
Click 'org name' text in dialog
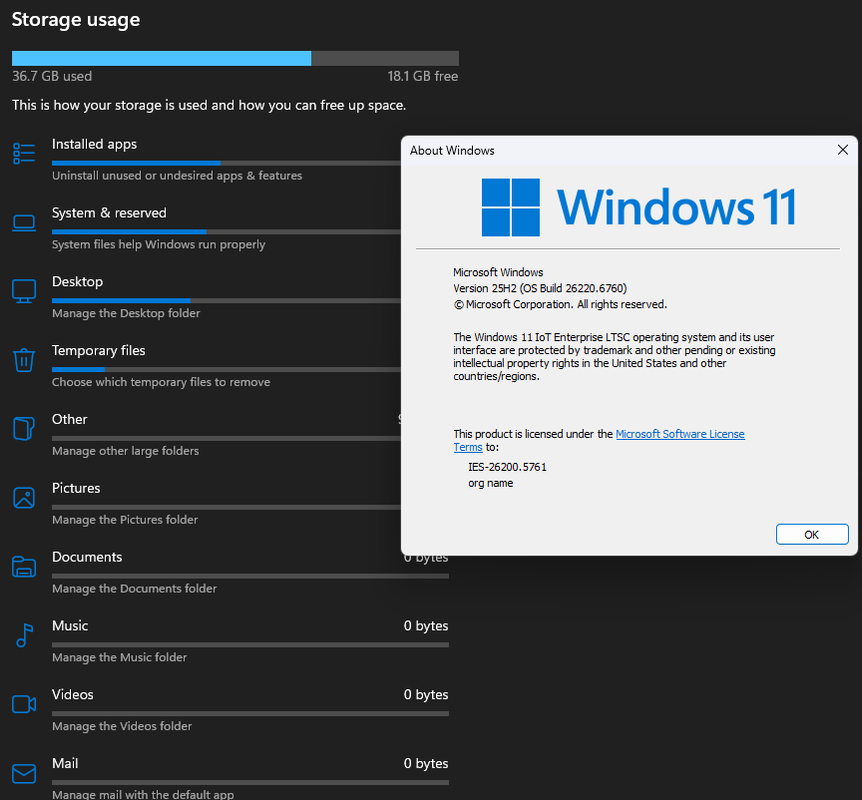(490, 483)
